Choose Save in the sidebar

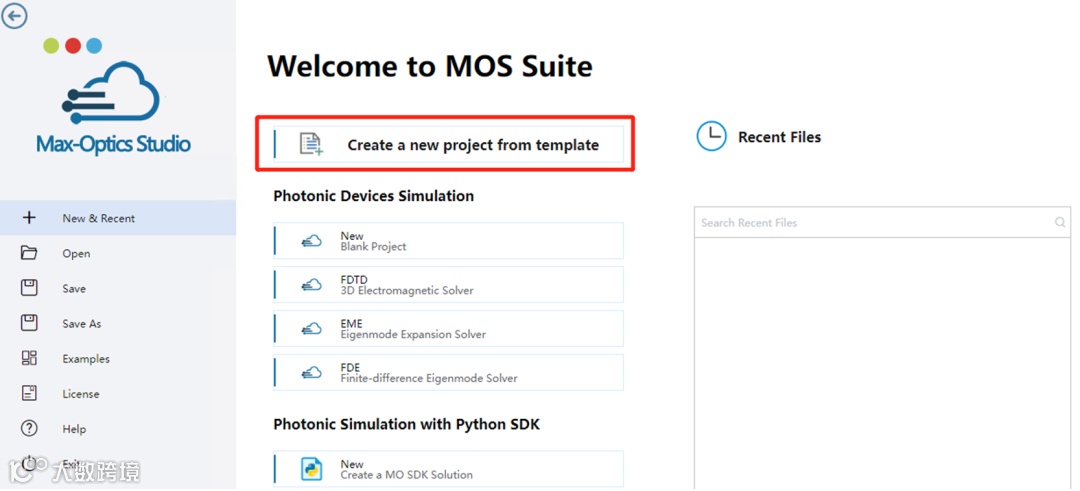tap(118, 288)
